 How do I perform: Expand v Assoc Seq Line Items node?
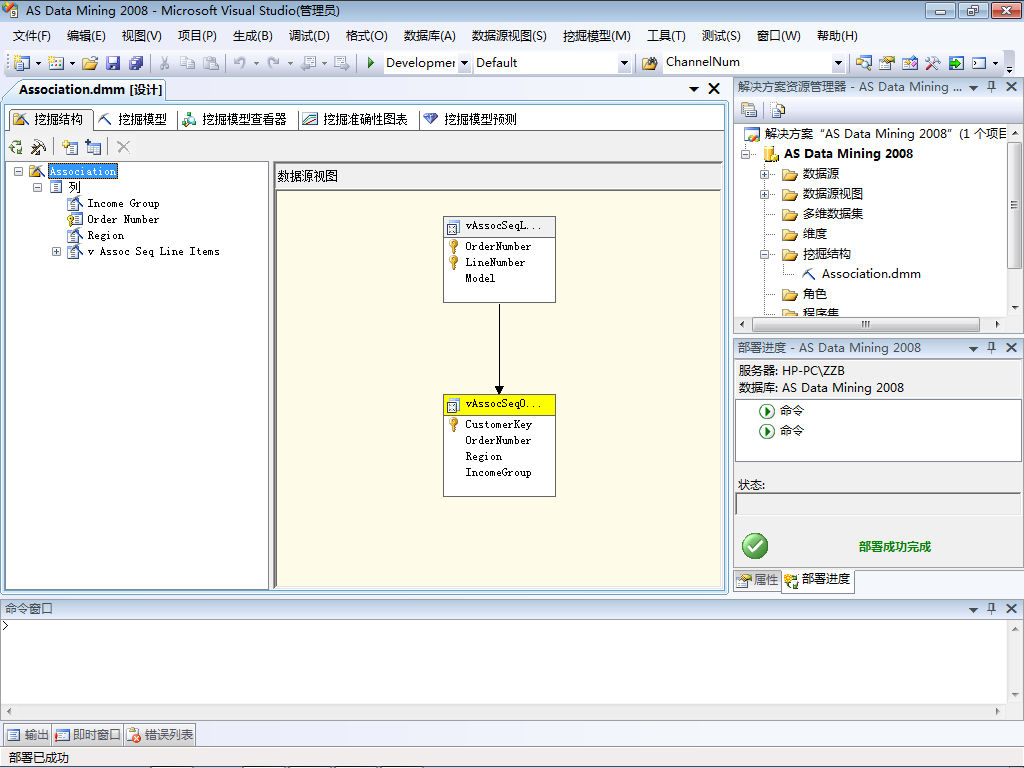click(x=56, y=251)
